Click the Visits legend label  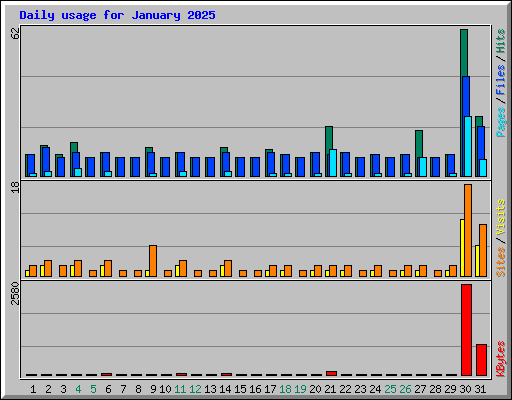pyautogui.click(x=500, y=218)
